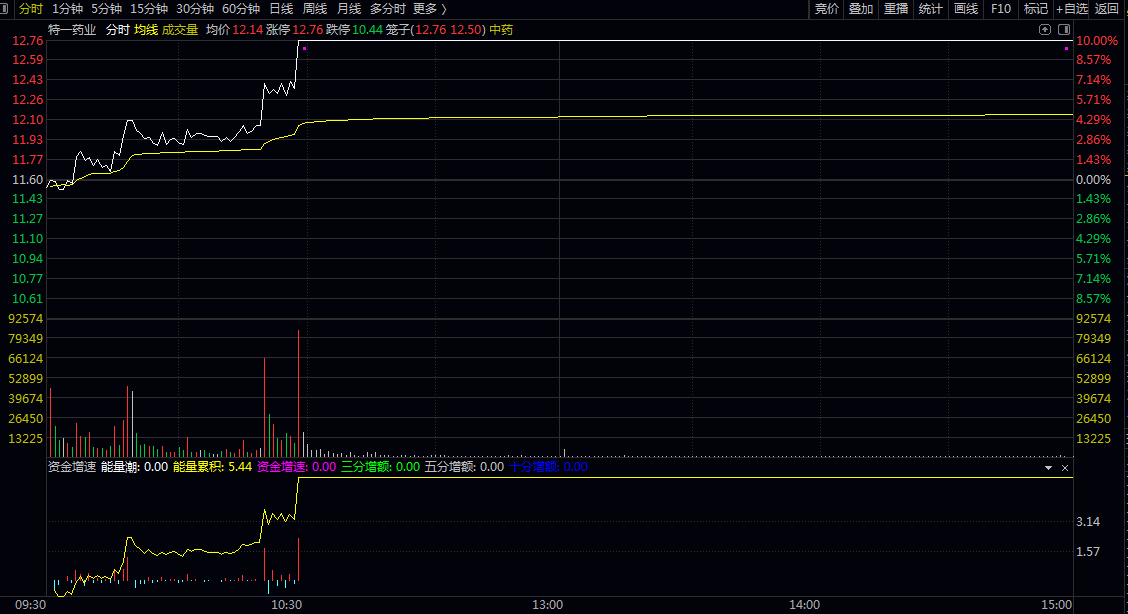Click the 返回 back button
Viewport: 1128px width, 614px height.
(1107, 9)
